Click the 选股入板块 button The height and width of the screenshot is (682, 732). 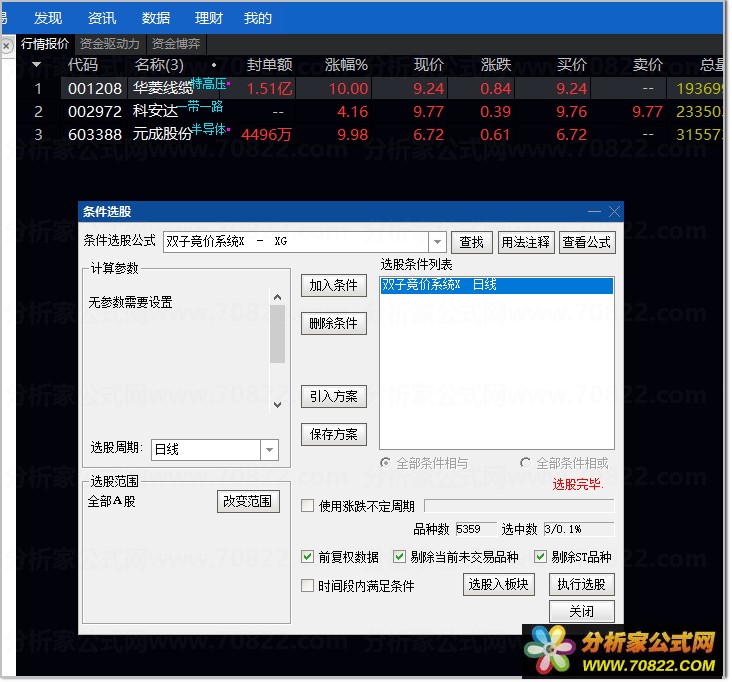pos(498,584)
